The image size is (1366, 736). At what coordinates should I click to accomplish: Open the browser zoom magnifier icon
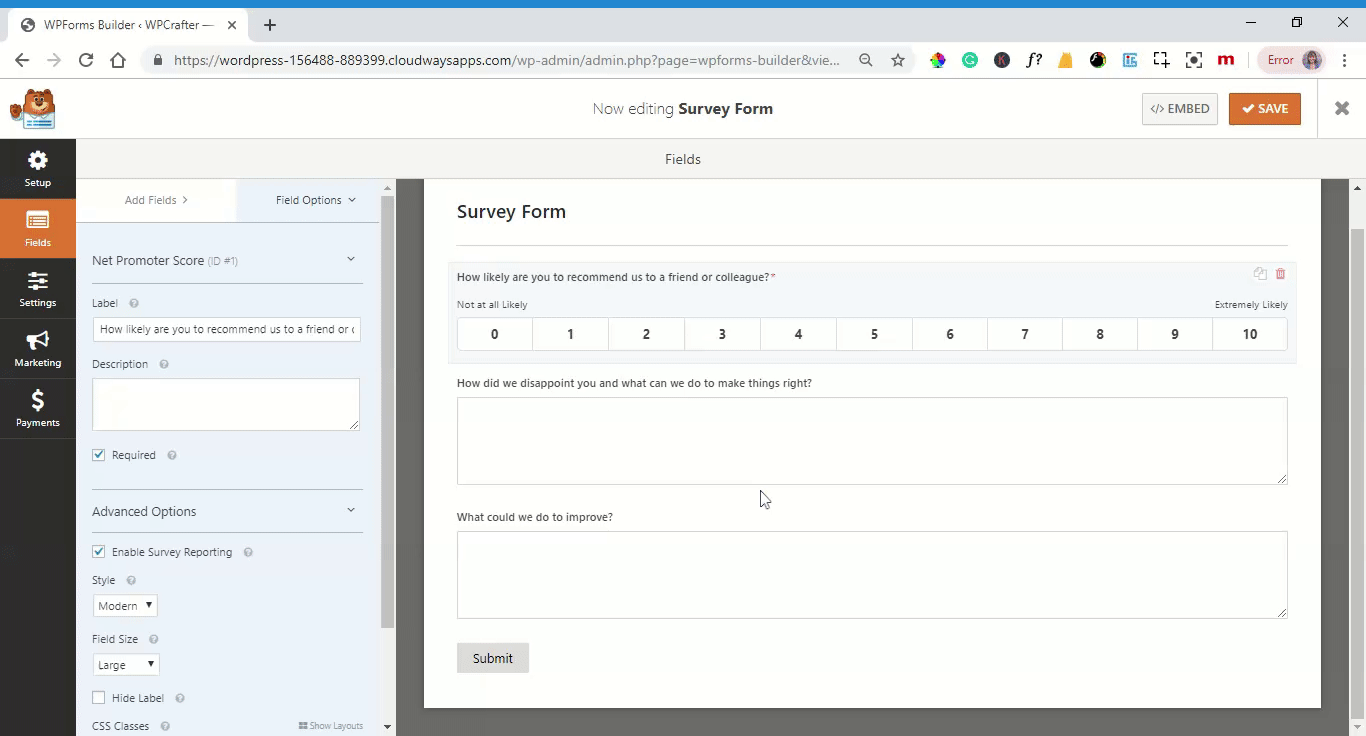[866, 60]
